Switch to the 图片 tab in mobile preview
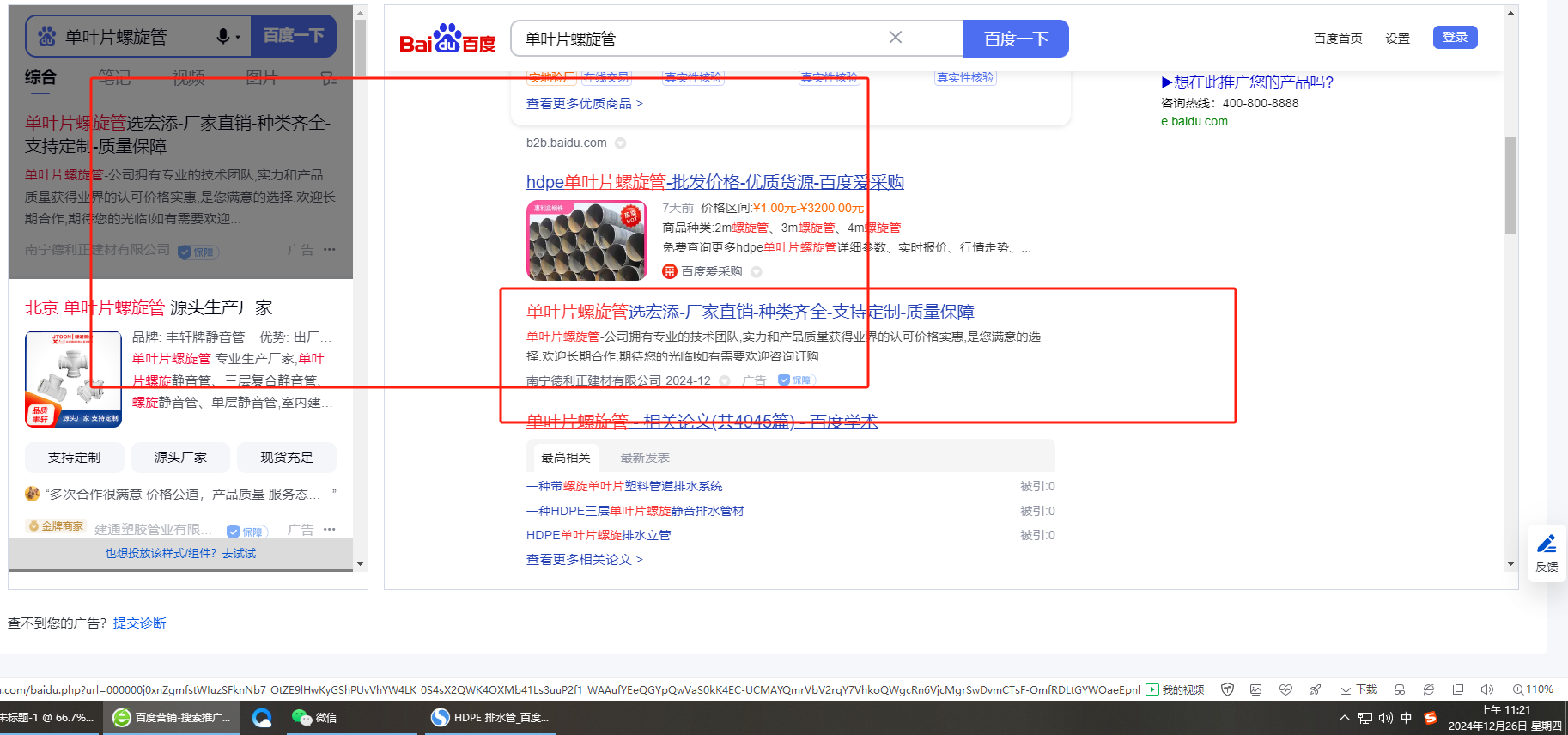This screenshot has width=1568, height=735. 262,78
